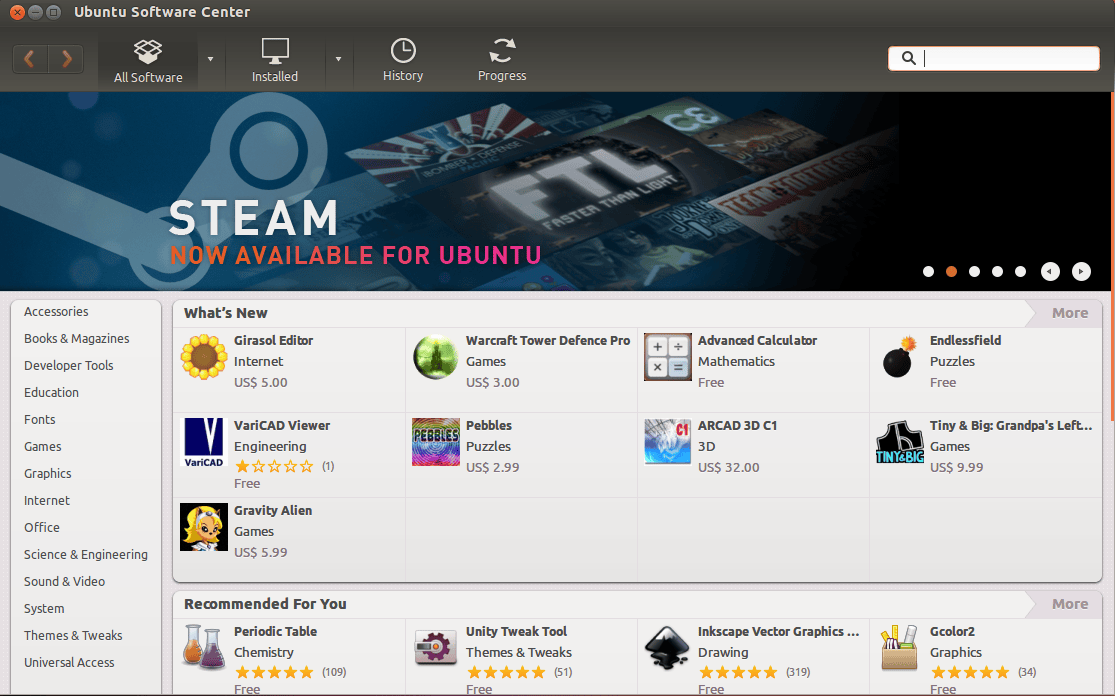Open the Sound & Video category
Viewport: 1115px width, 696px height.
point(64,582)
